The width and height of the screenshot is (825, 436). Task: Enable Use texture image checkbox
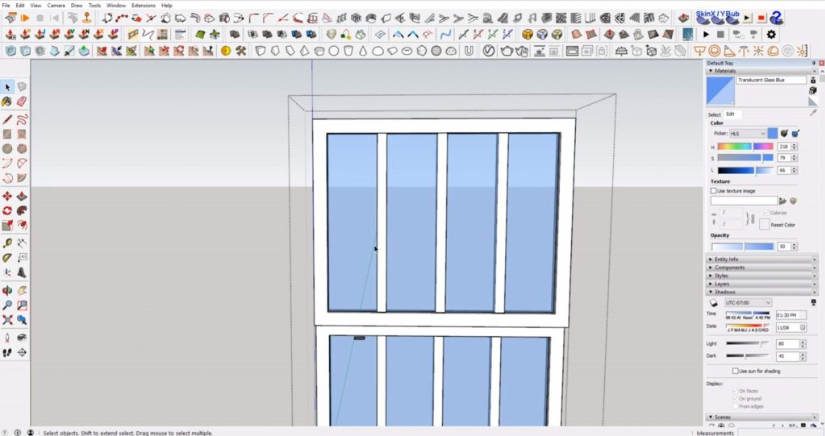click(x=714, y=191)
